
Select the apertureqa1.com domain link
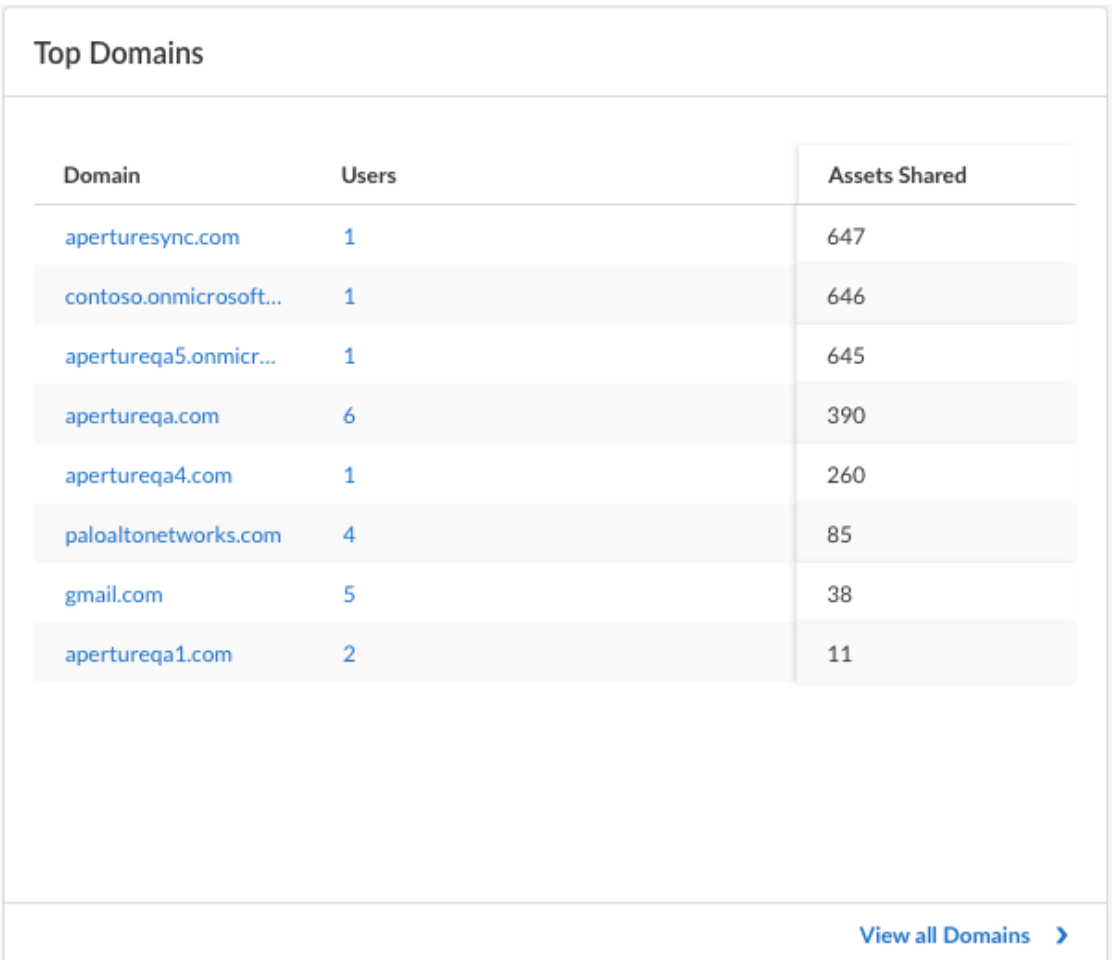click(148, 655)
